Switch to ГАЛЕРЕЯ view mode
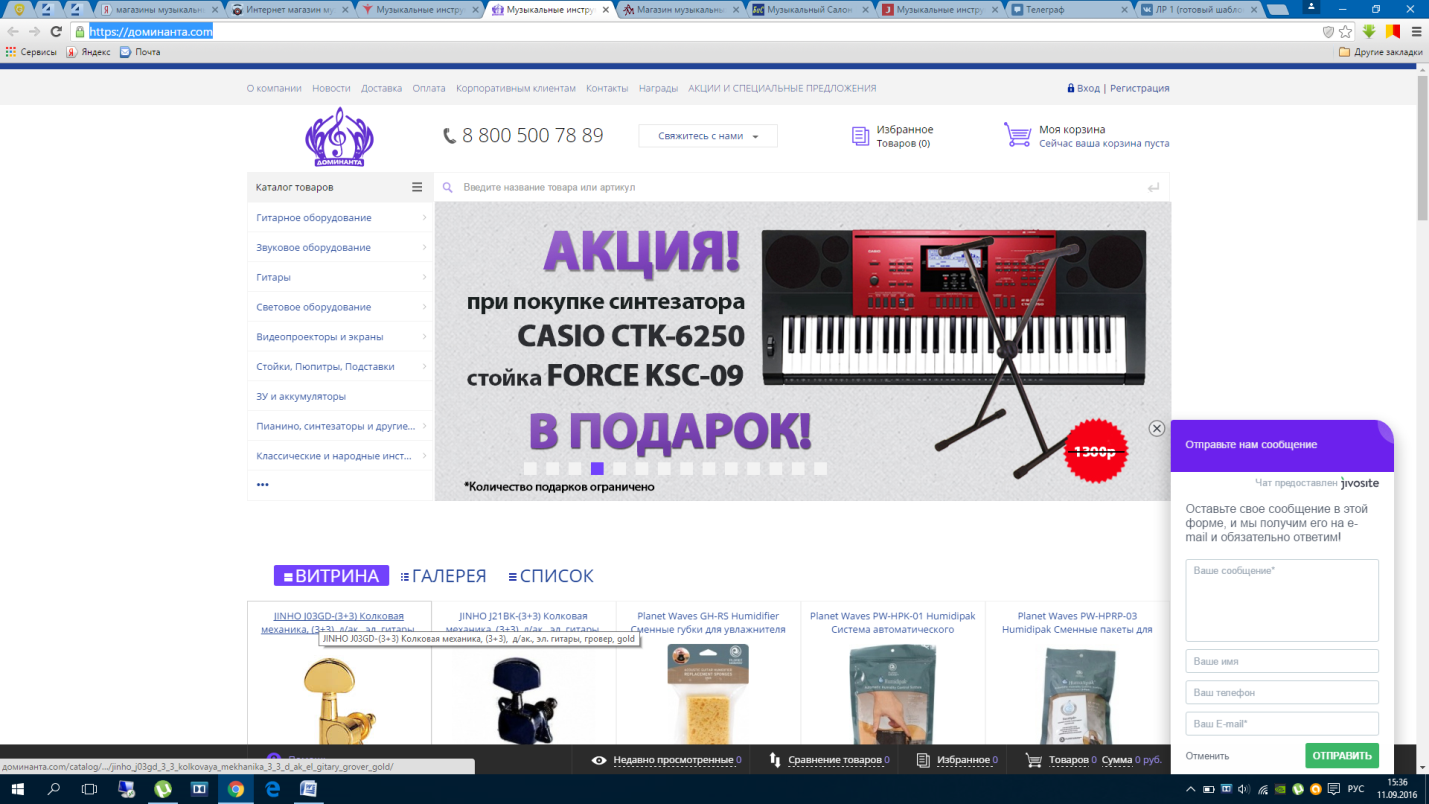The width and height of the screenshot is (1429, 804). pyautogui.click(x=443, y=576)
